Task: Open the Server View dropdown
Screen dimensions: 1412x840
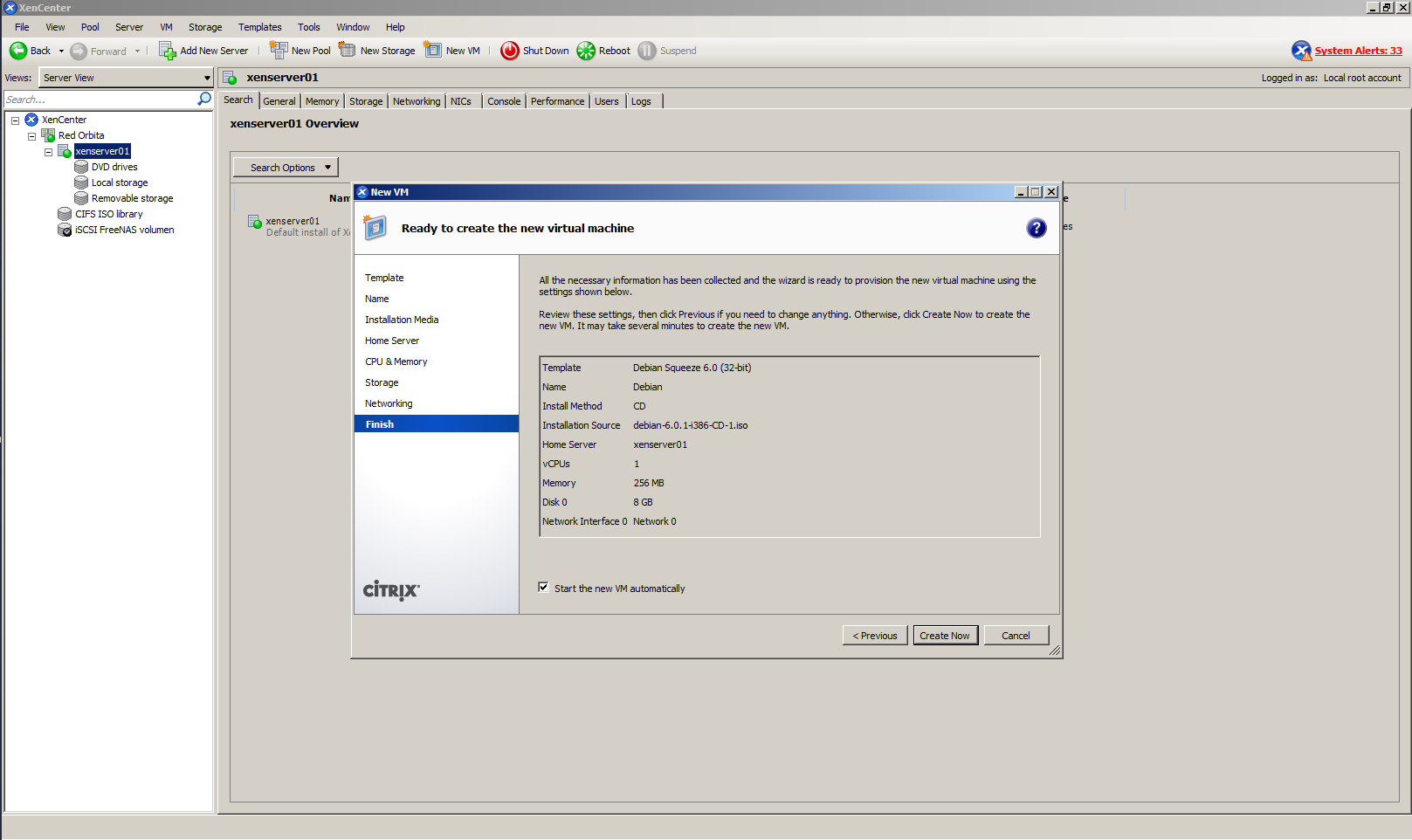Action: 207,78
